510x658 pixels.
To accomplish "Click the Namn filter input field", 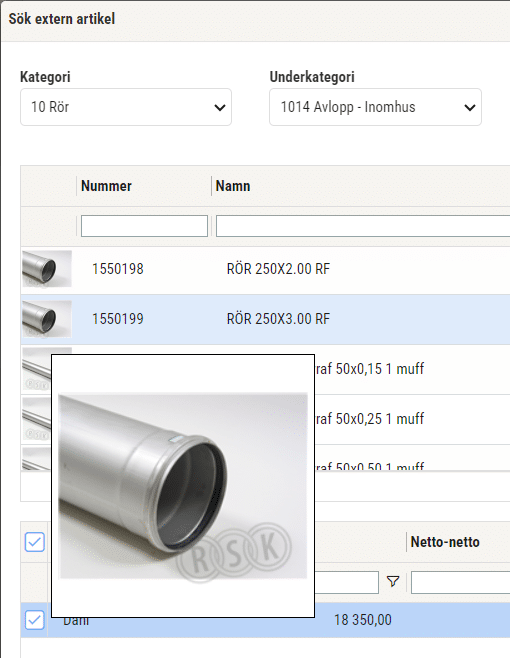I will point(363,226).
